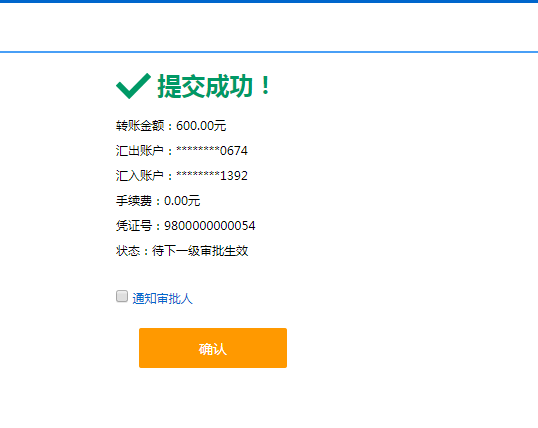
Task: Click the 手续费 label
Action: click(134, 201)
